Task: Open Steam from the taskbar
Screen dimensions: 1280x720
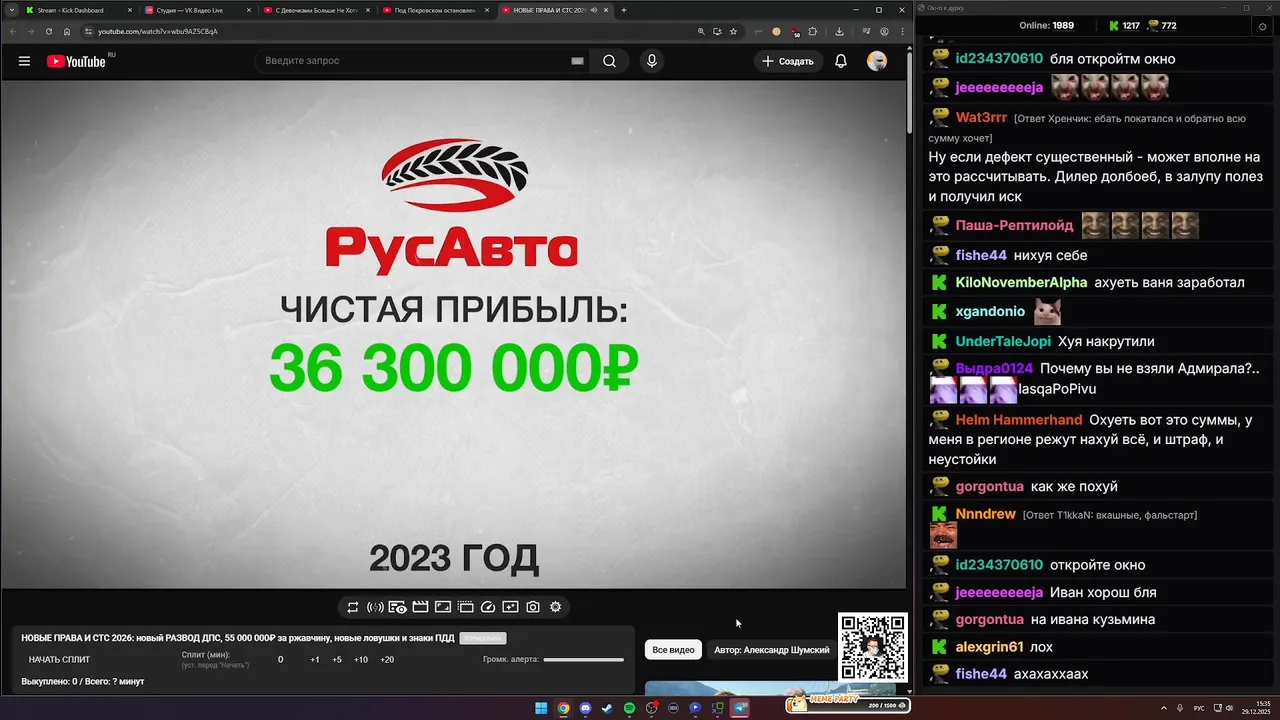Action: (x=607, y=708)
